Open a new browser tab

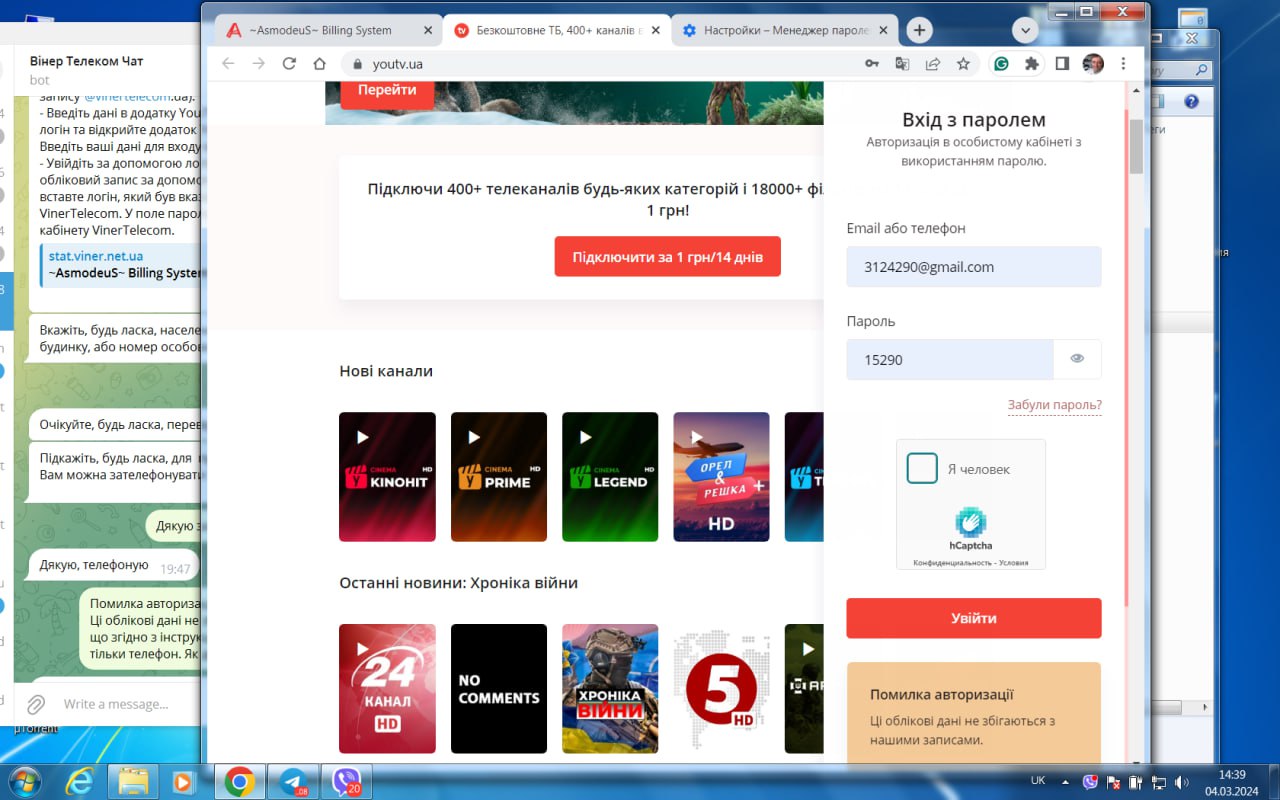(x=919, y=30)
